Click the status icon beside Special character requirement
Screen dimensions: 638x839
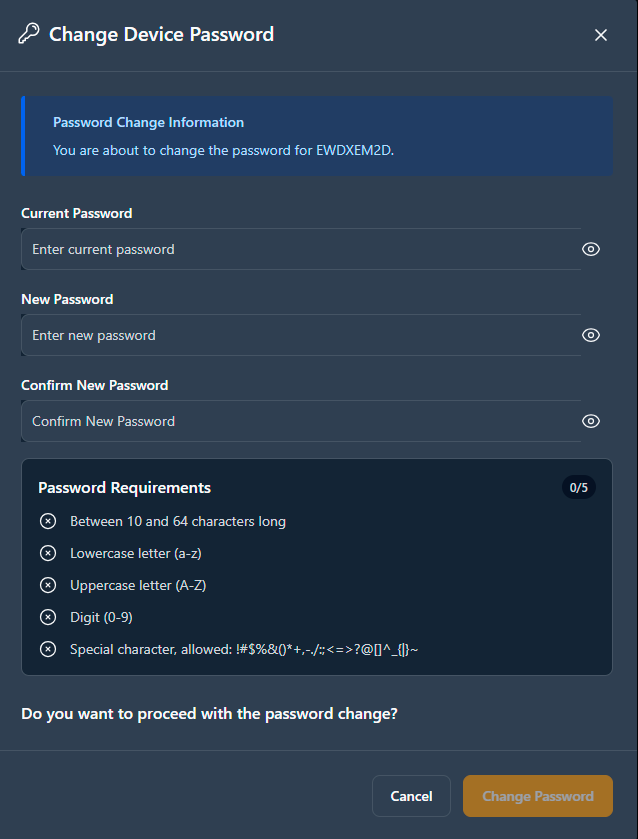(x=48, y=650)
